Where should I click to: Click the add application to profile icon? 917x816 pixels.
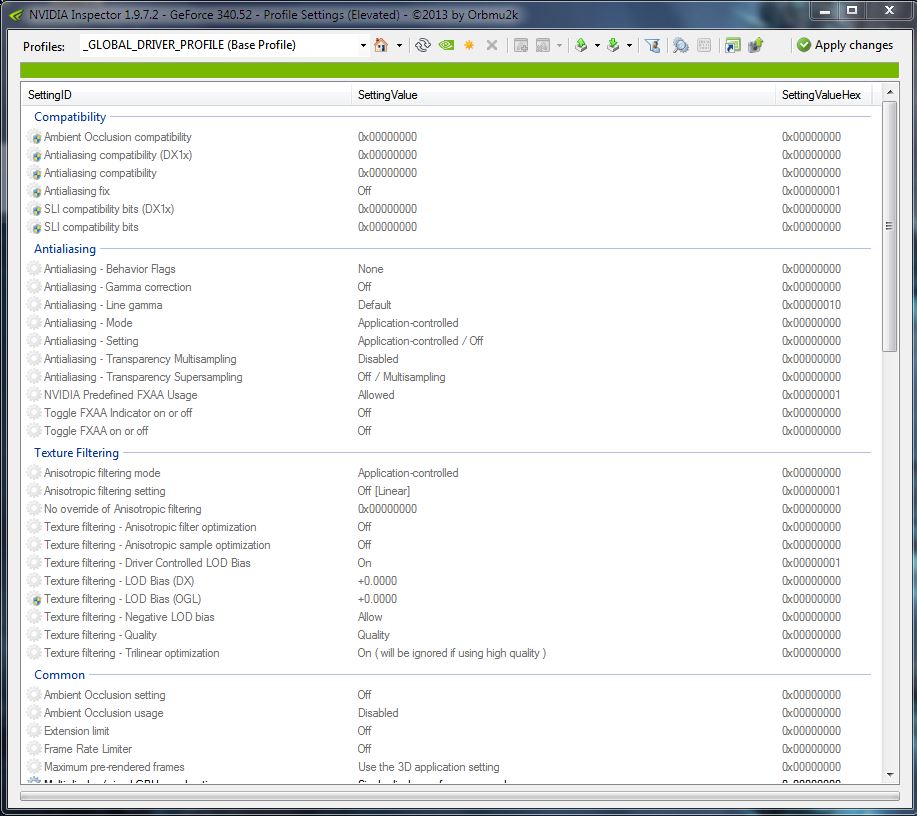tap(520, 45)
